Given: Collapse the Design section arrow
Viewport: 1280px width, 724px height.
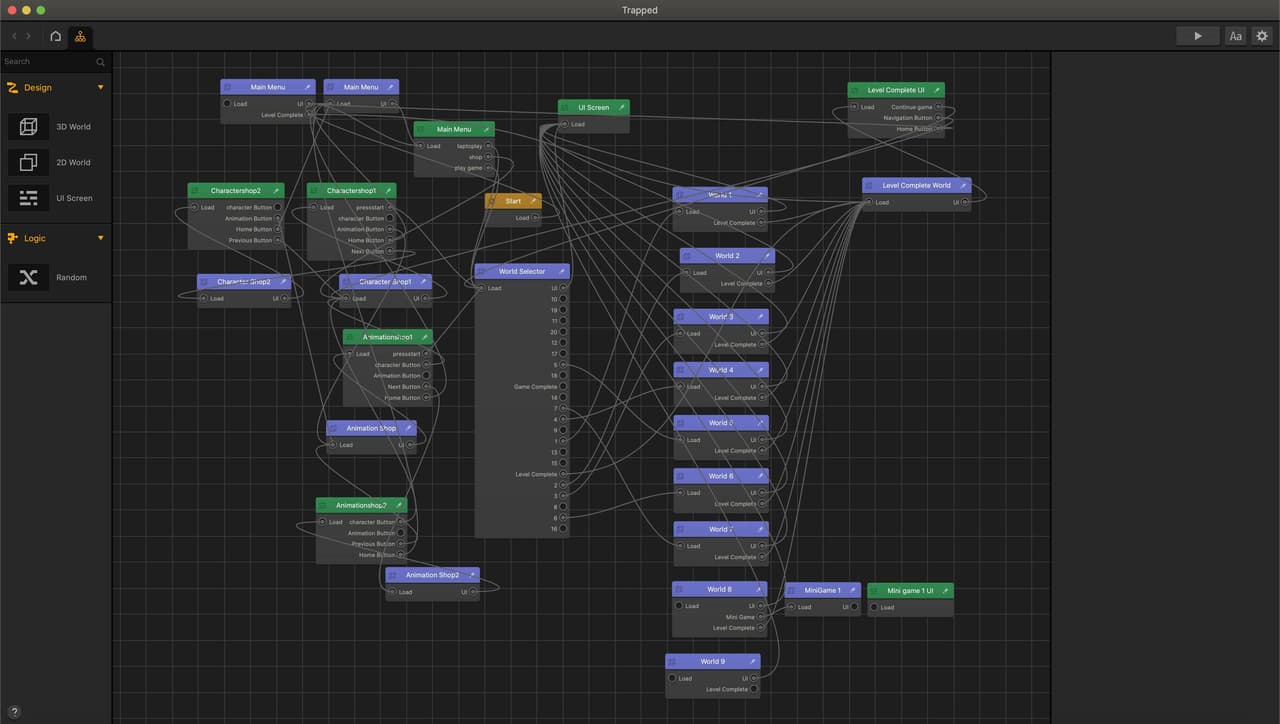Looking at the screenshot, I should click(x=100, y=87).
